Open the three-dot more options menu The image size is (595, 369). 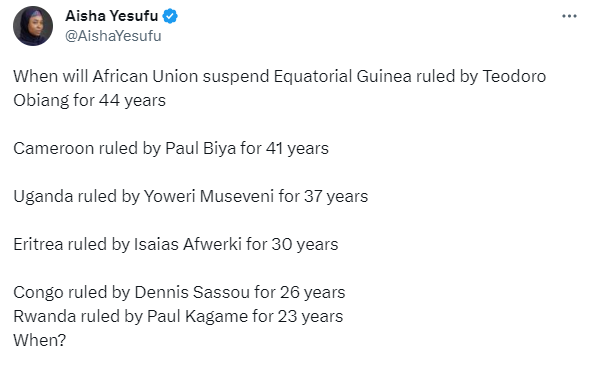pyautogui.click(x=569, y=16)
